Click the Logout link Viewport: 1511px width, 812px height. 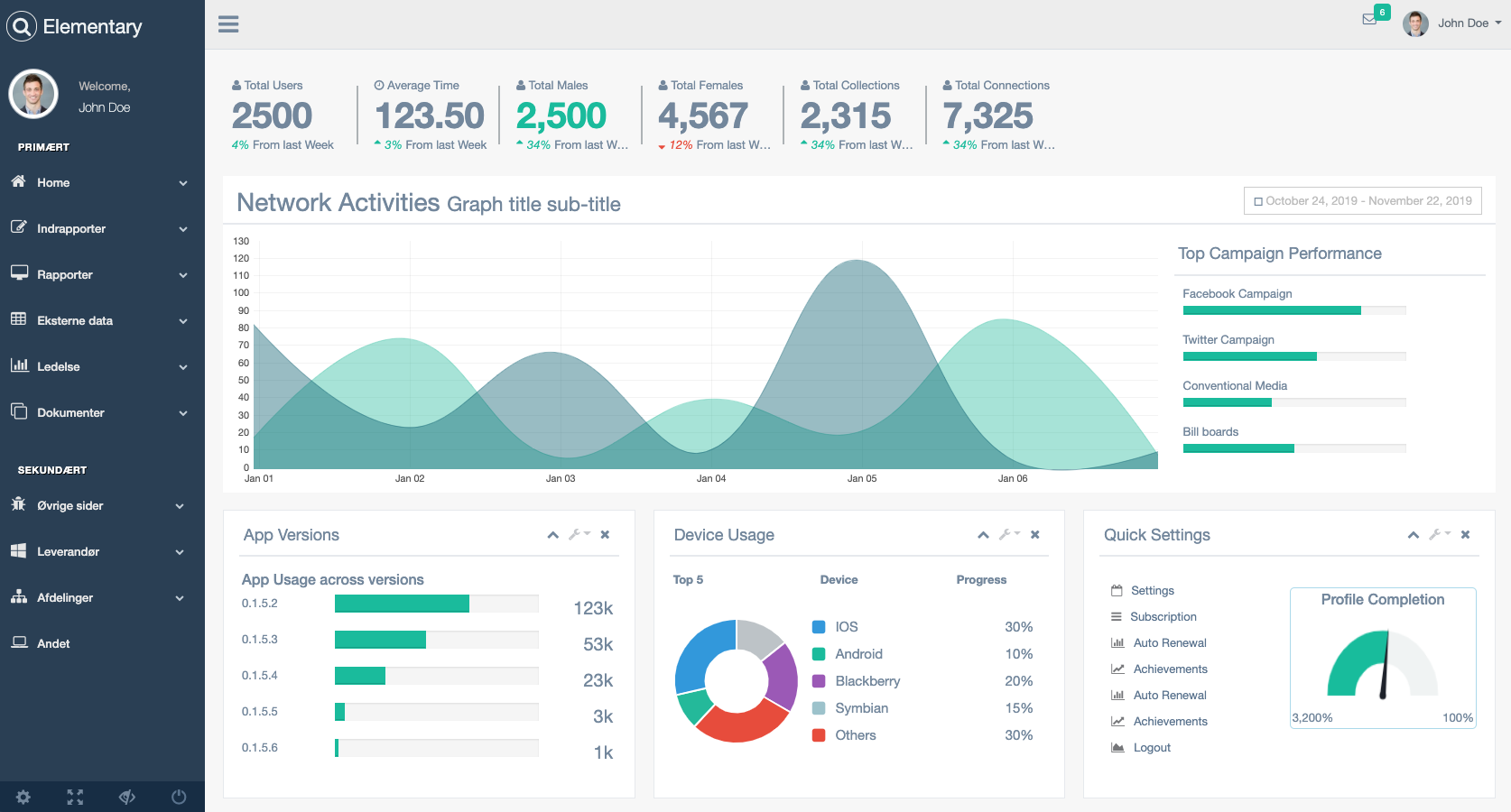pyautogui.click(x=1152, y=748)
